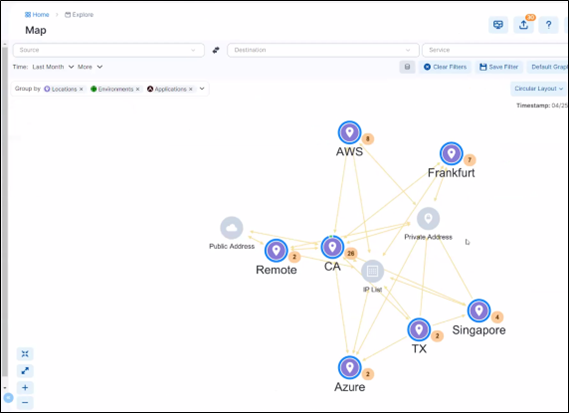The width and height of the screenshot is (569, 413).
Task: Expand the Last Month time dropdown
Action: tap(53, 67)
